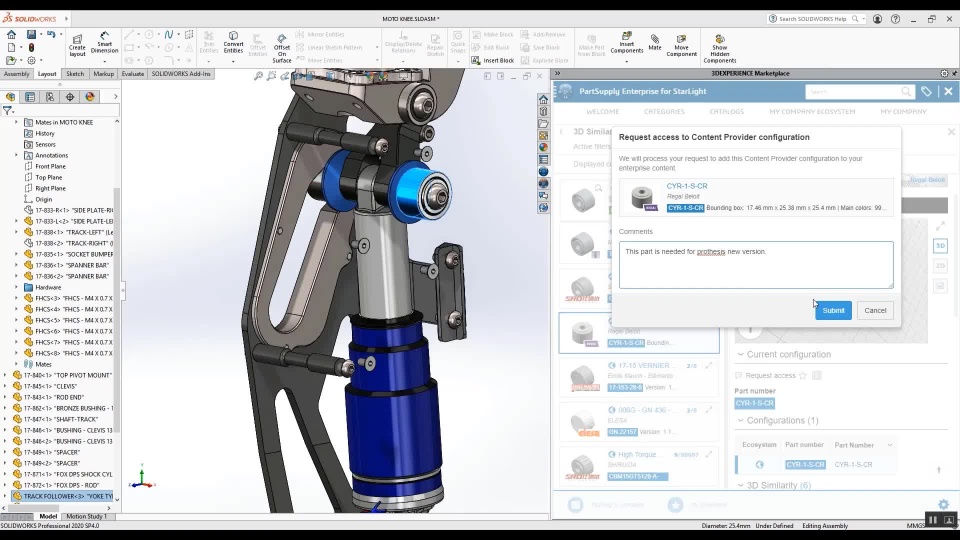
Task: Open the DisplayManager tab icon
Action: point(90,97)
